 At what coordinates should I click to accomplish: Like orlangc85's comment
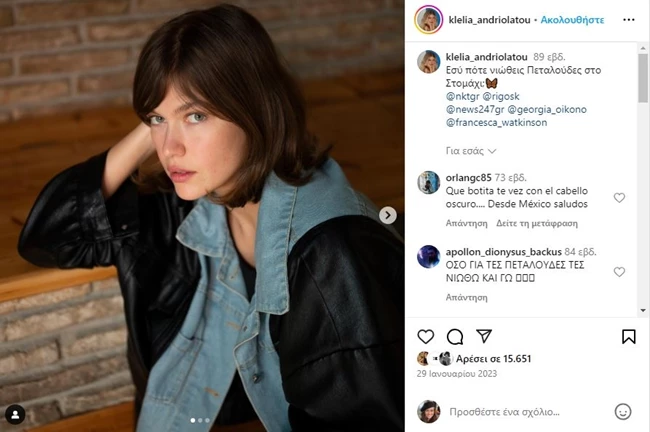619,198
